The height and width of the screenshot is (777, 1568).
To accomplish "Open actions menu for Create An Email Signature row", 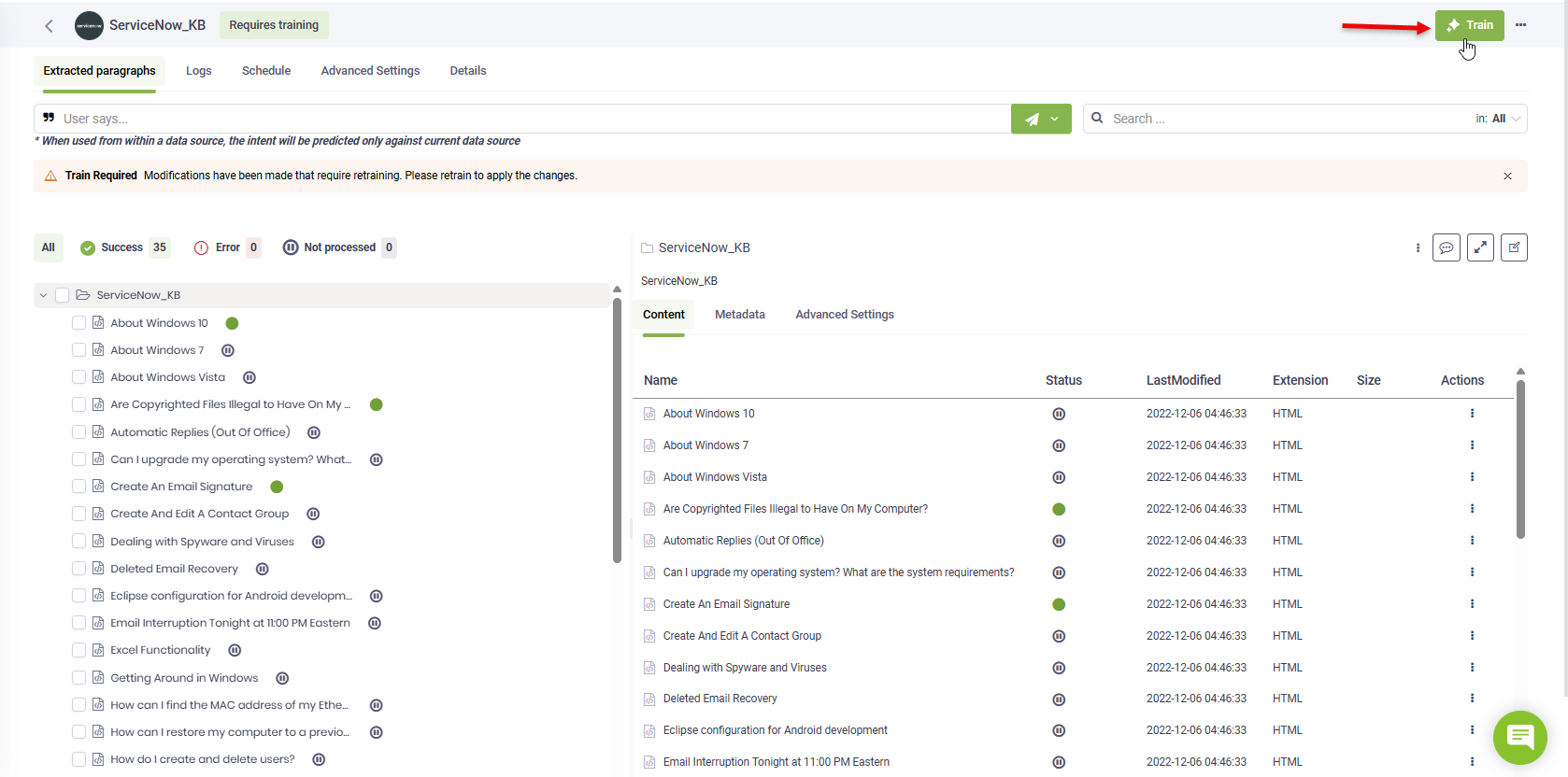I will (x=1472, y=604).
